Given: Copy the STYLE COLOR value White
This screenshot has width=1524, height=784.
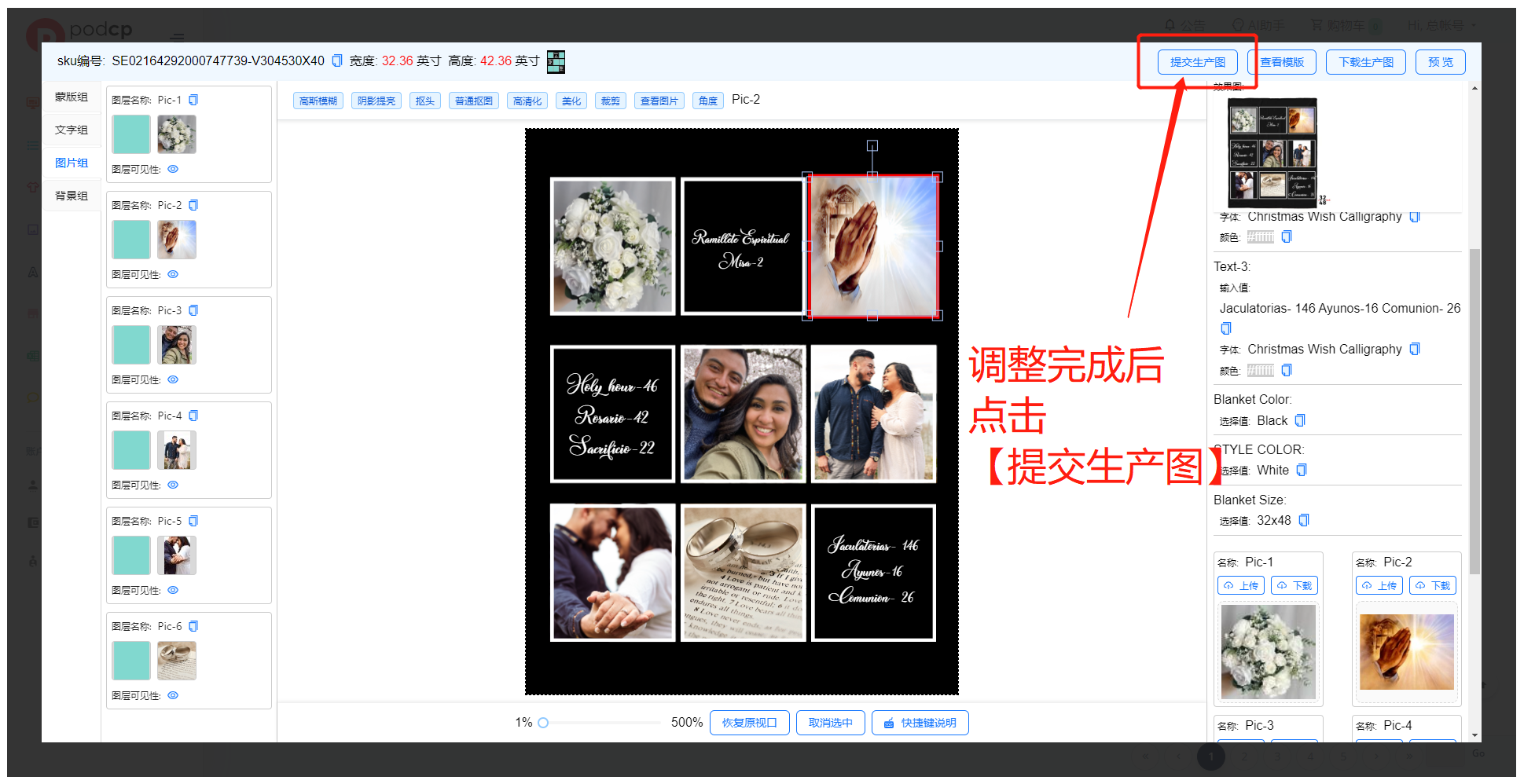Looking at the screenshot, I should click(1302, 470).
